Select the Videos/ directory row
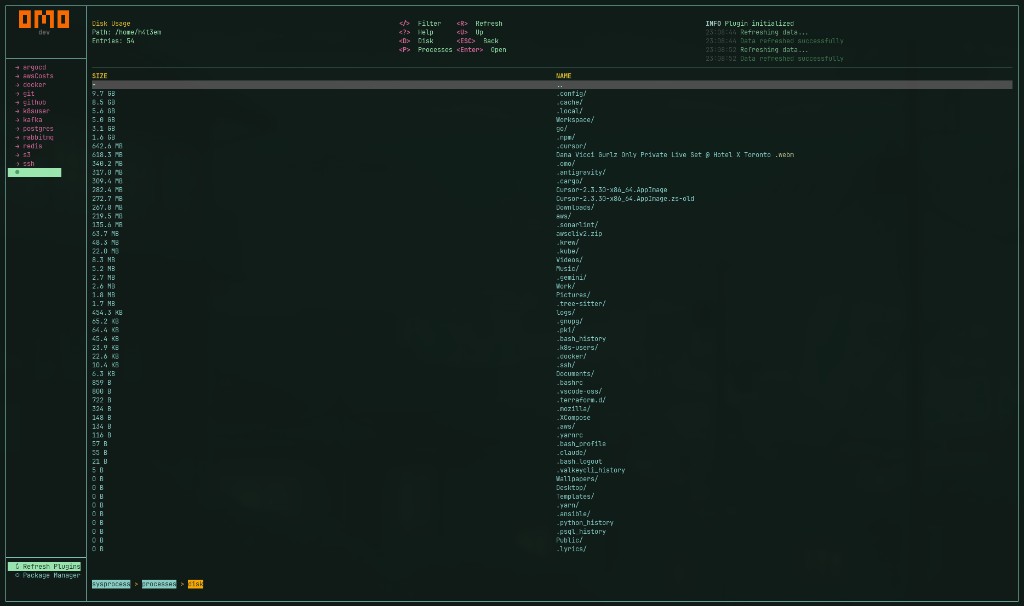This screenshot has width=1024, height=606. click(x=552, y=260)
